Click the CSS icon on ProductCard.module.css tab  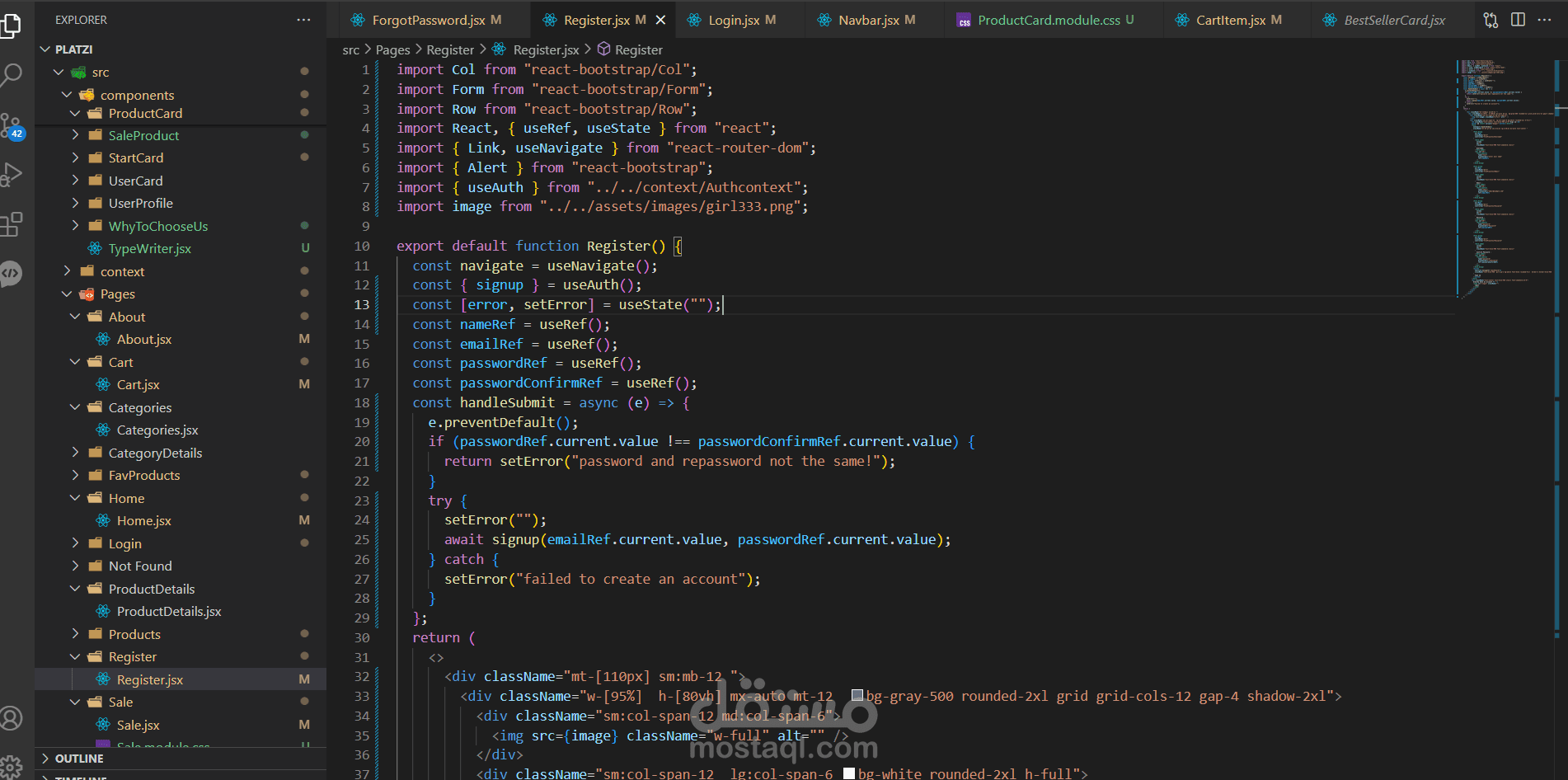tap(964, 21)
